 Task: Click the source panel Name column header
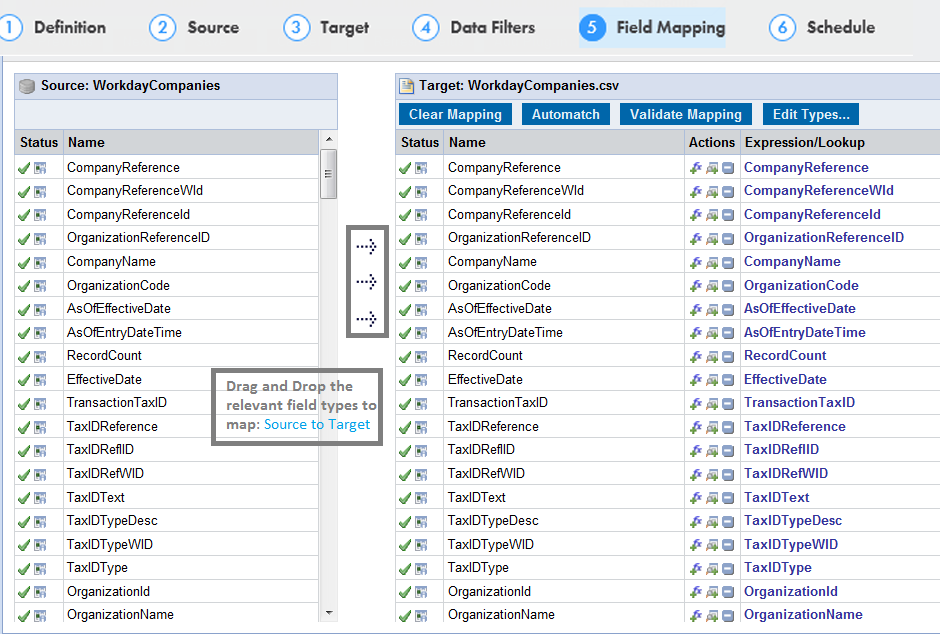tap(191, 143)
